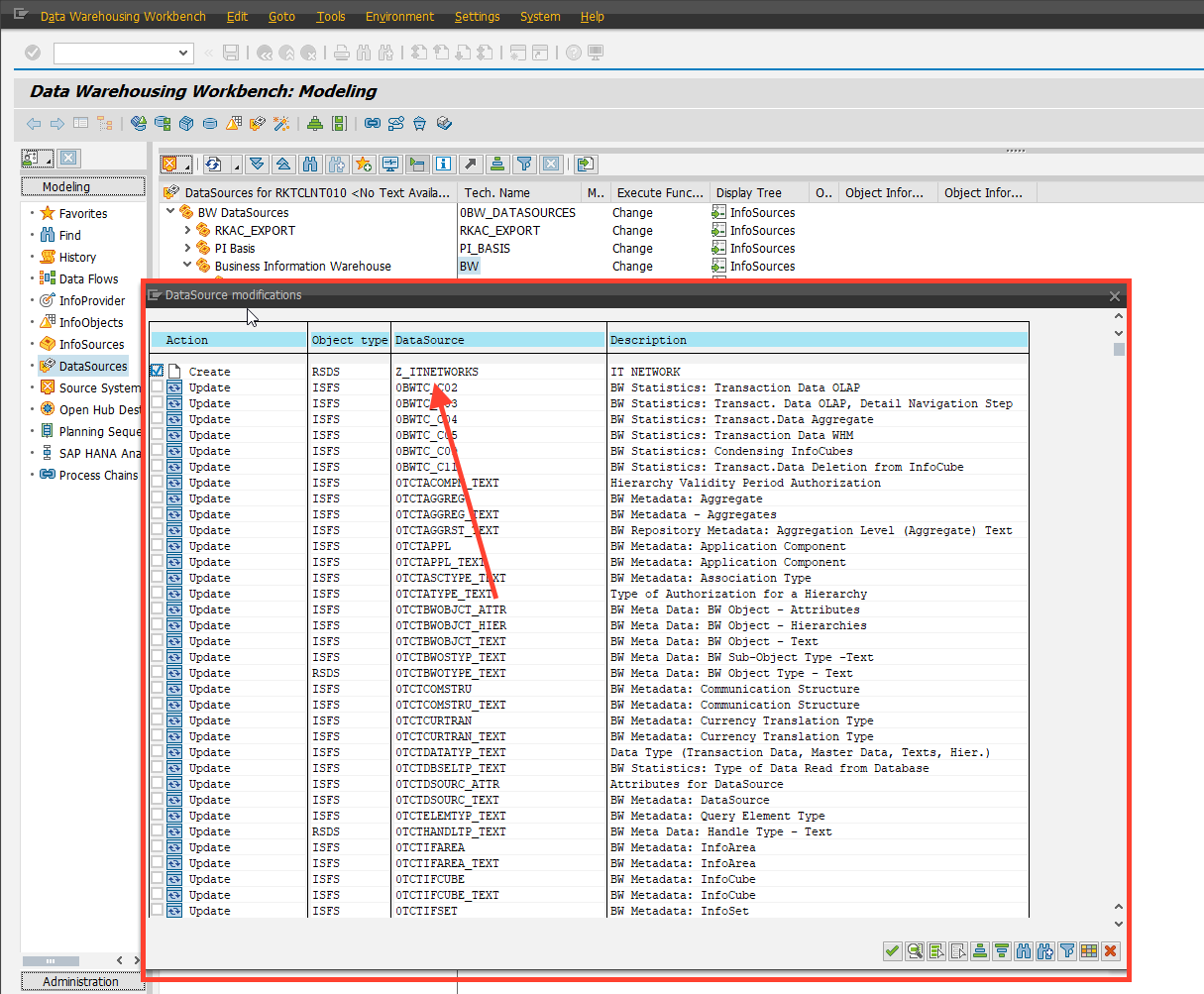Check the Update 0BWTC_C02 row checkbox
The image size is (1204, 994).
(x=157, y=387)
